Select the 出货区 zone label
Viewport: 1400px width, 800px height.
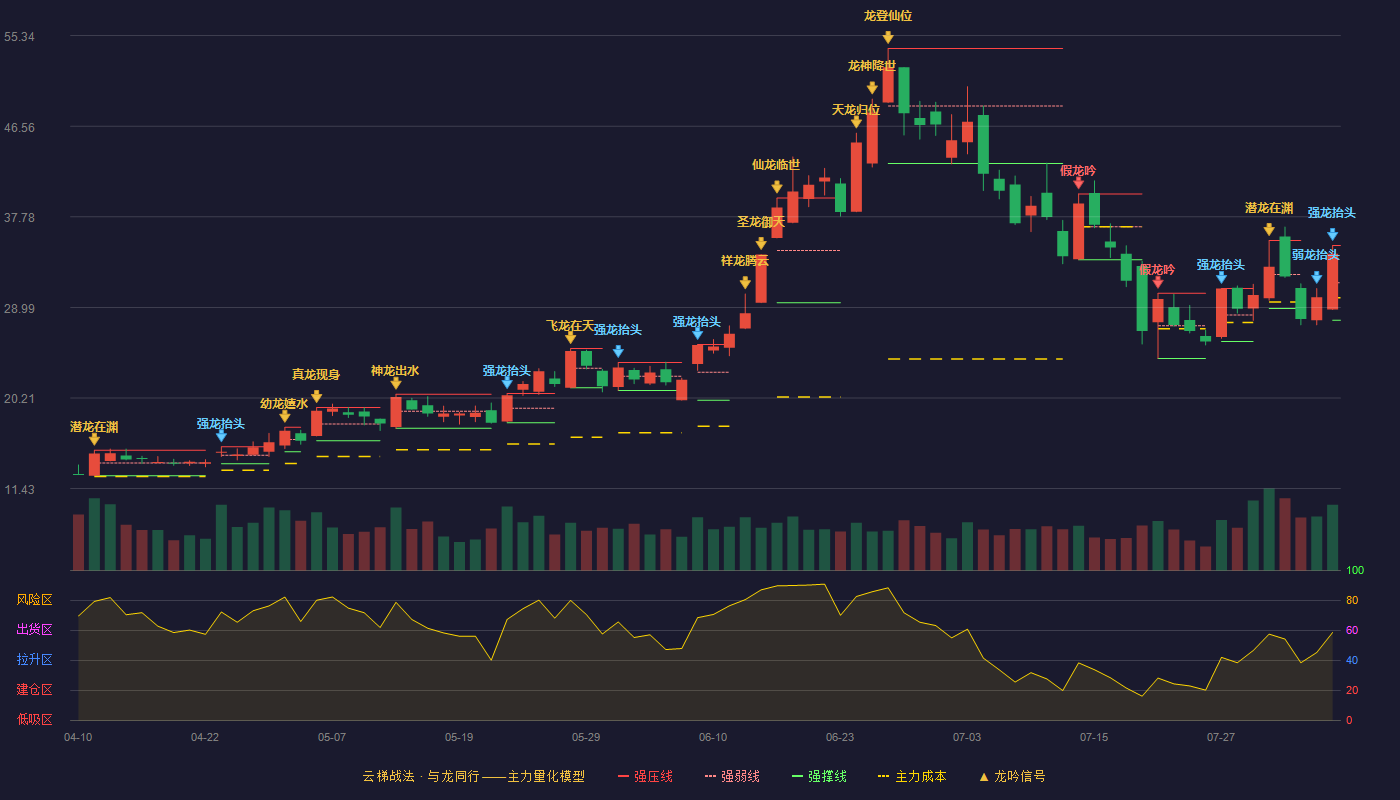[34, 630]
